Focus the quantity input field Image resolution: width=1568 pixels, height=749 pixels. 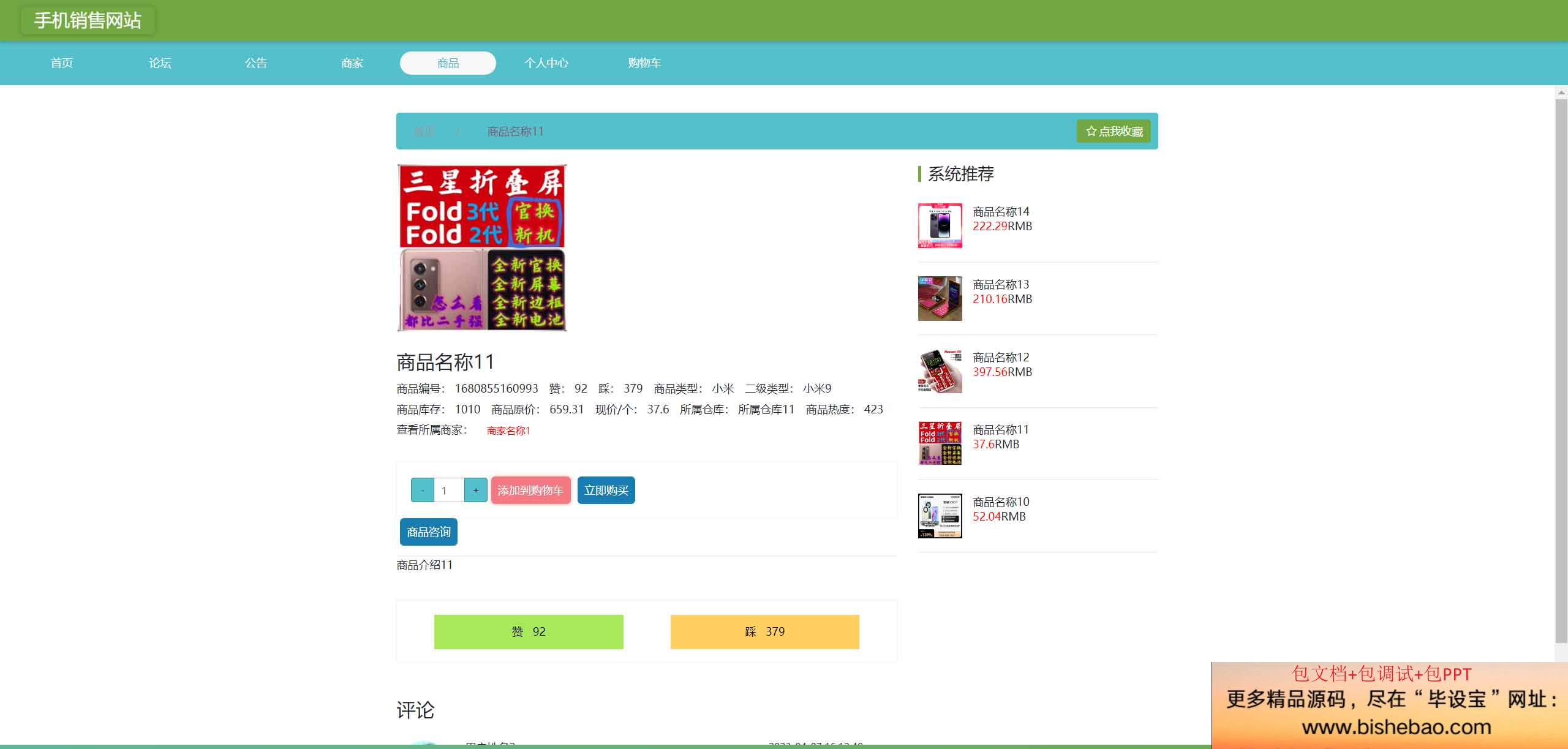point(449,490)
